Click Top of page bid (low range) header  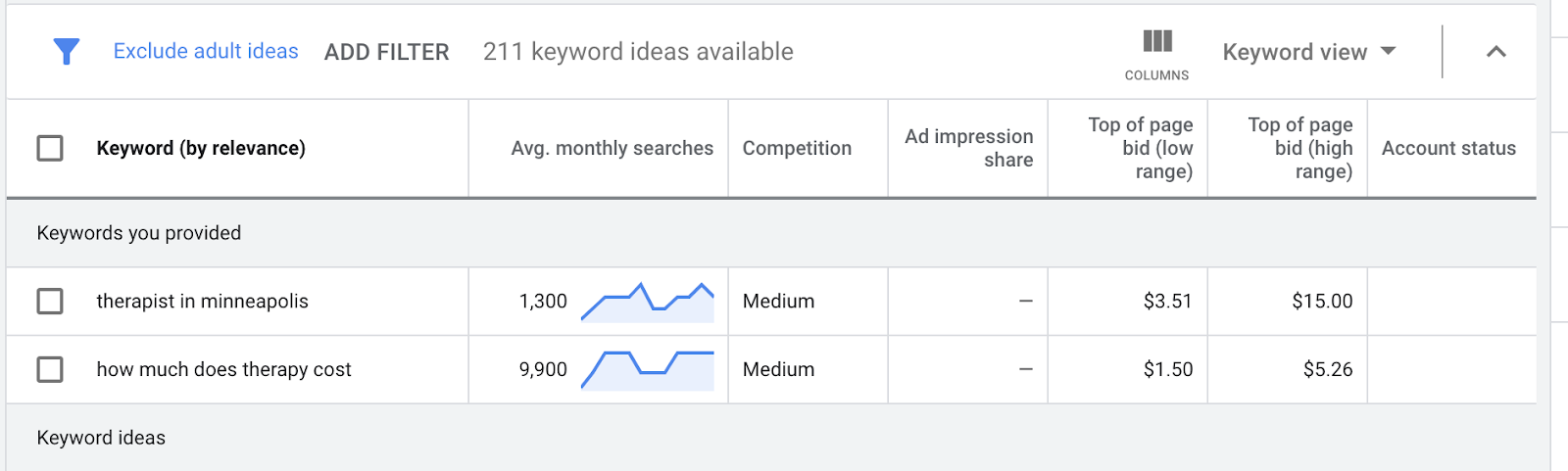pyautogui.click(x=1141, y=148)
